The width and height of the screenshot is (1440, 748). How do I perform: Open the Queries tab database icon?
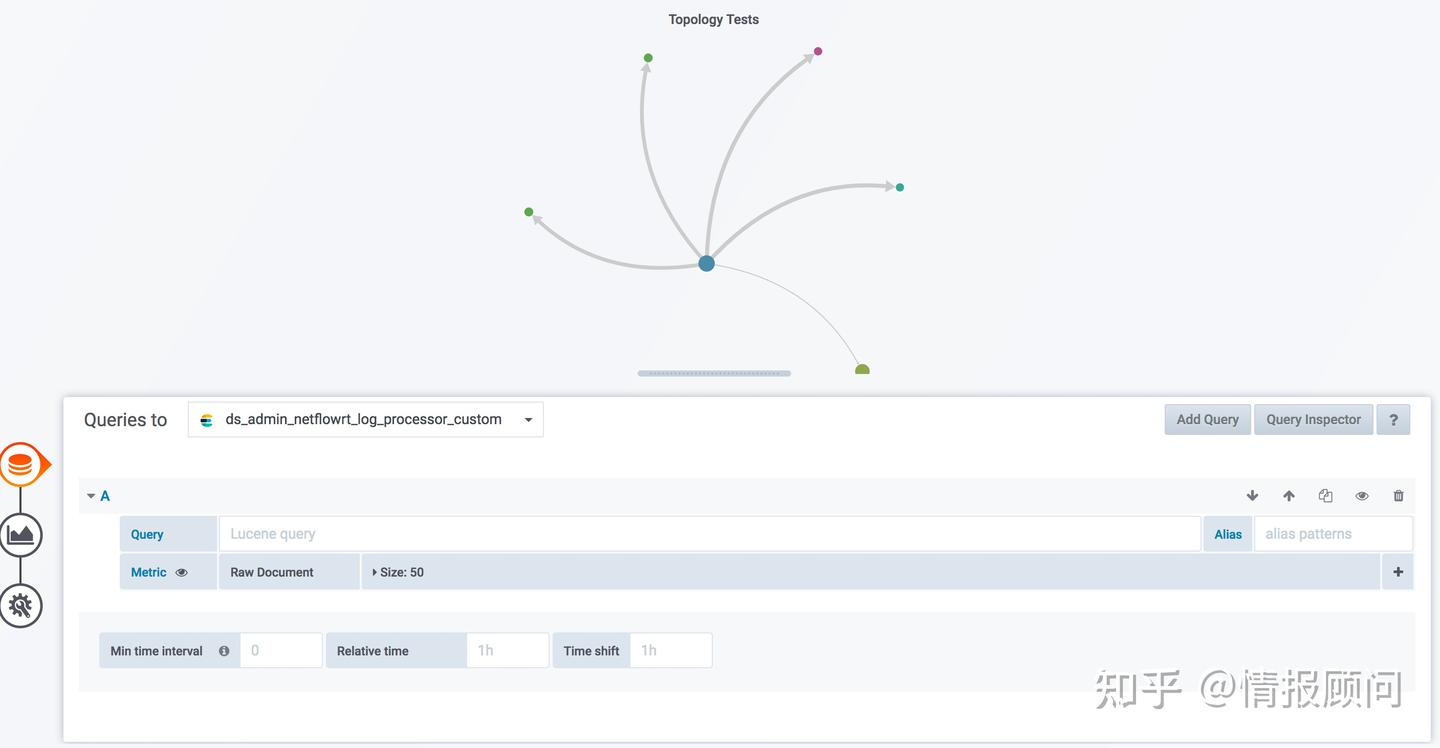21,465
